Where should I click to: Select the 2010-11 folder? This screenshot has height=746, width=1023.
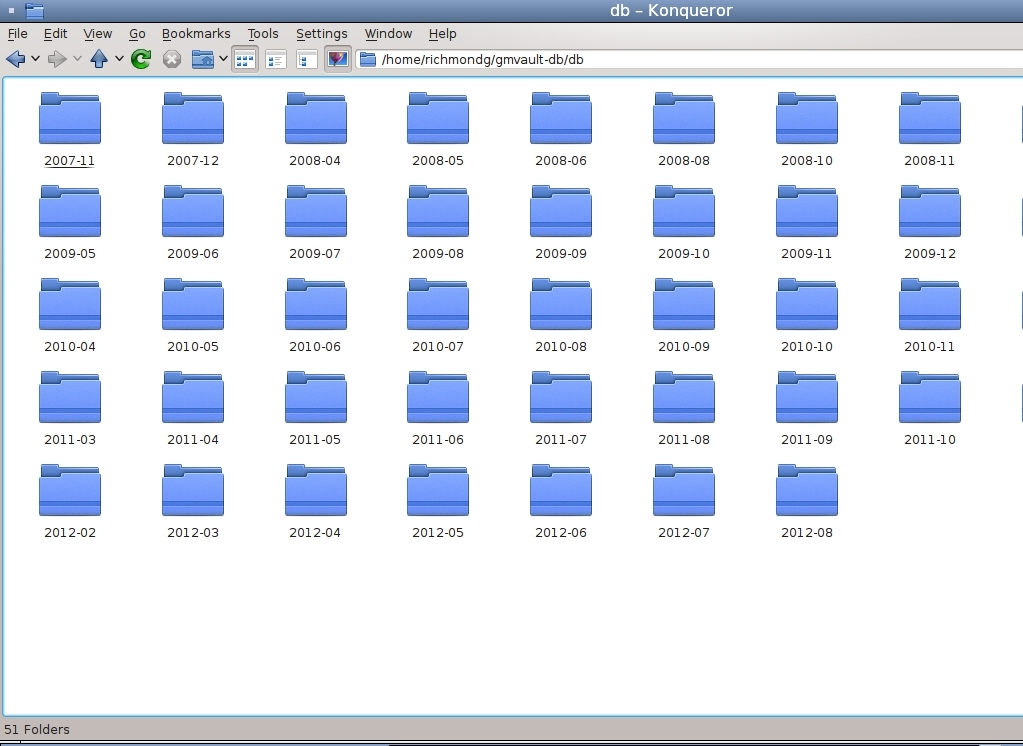[x=930, y=304]
